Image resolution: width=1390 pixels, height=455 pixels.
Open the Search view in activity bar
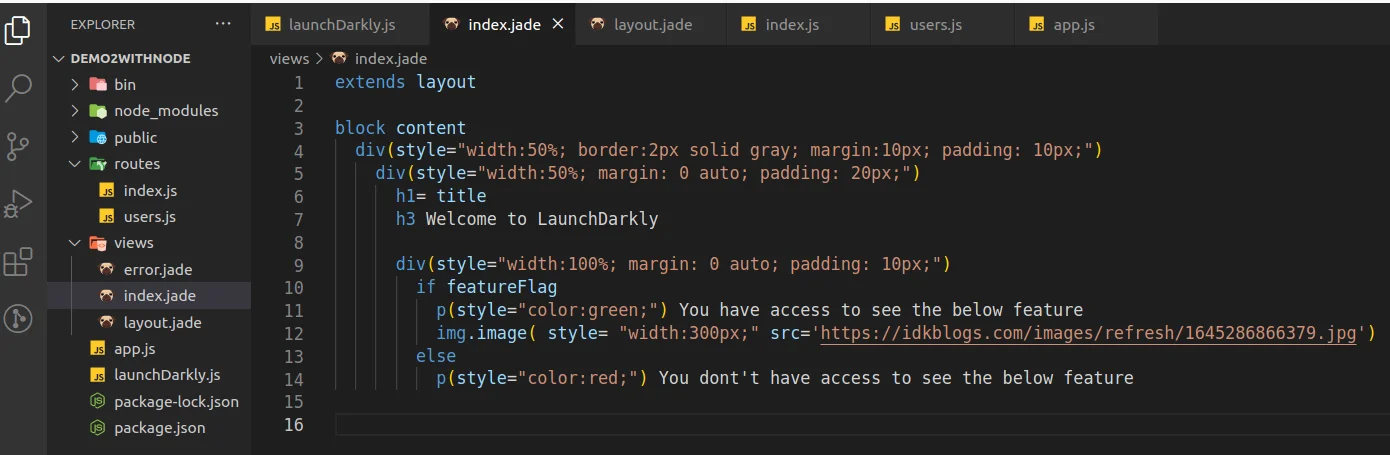click(x=18, y=88)
